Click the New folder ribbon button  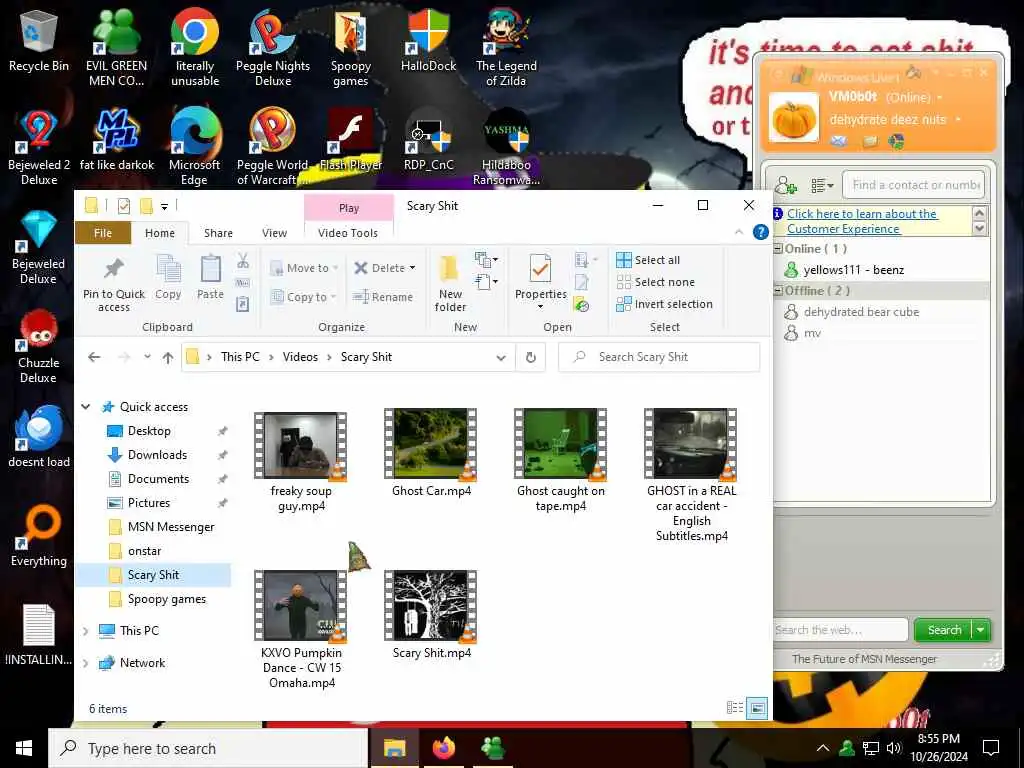point(450,285)
